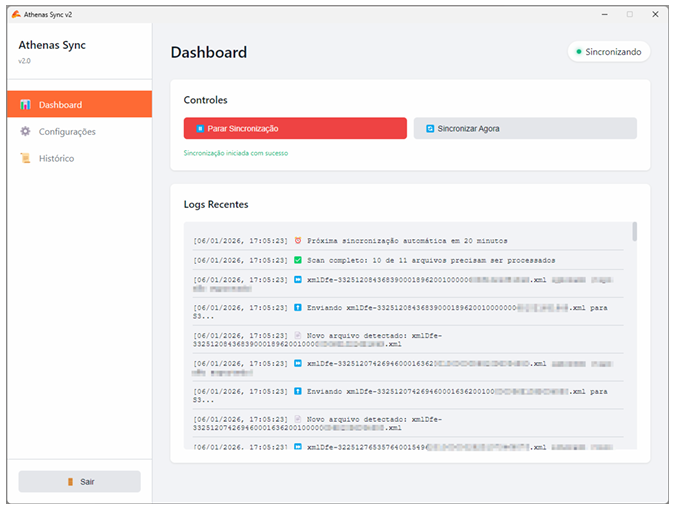Viewport: 674px width, 510px height.
Task: Stop syncing with Parar Sincronização button
Action: pyautogui.click(x=295, y=128)
